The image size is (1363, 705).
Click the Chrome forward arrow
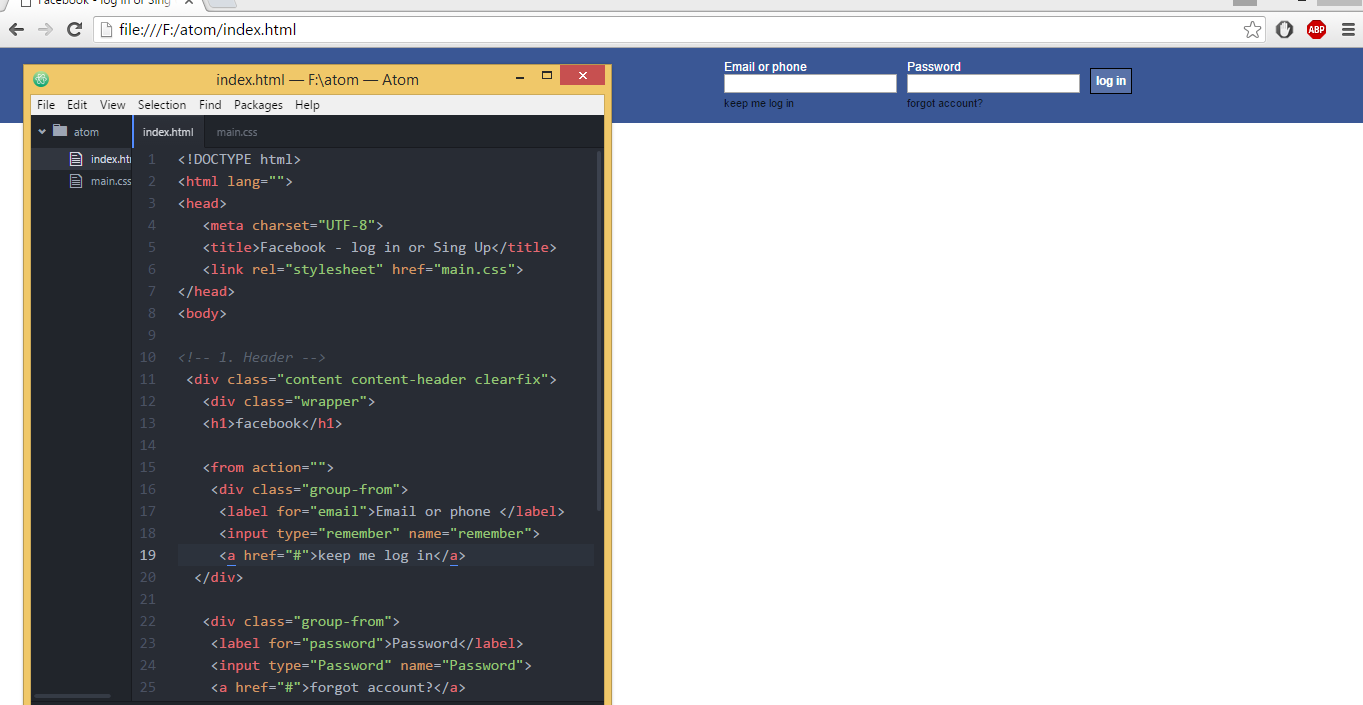tap(45, 30)
